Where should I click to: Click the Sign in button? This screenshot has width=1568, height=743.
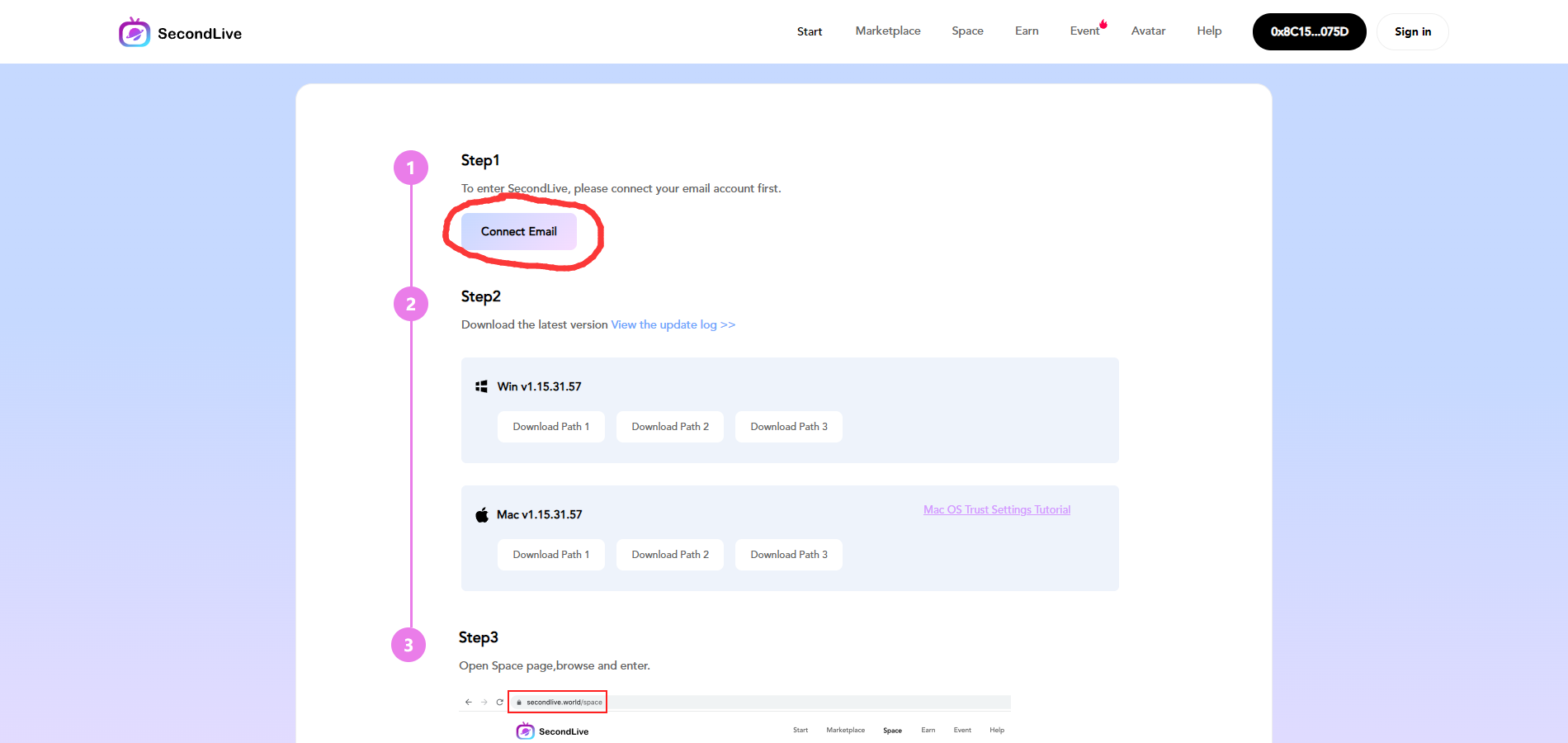pyautogui.click(x=1412, y=32)
